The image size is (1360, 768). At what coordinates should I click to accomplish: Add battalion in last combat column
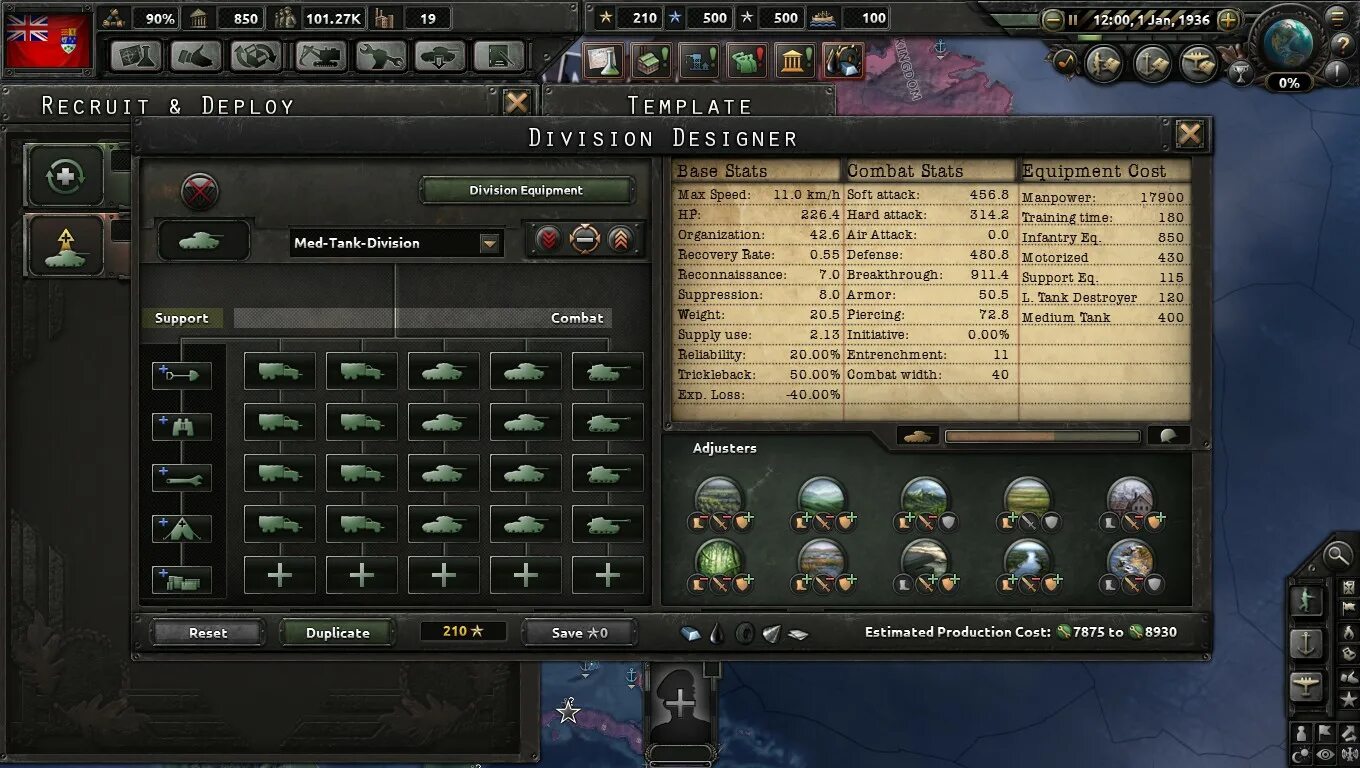[x=607, y=575]
